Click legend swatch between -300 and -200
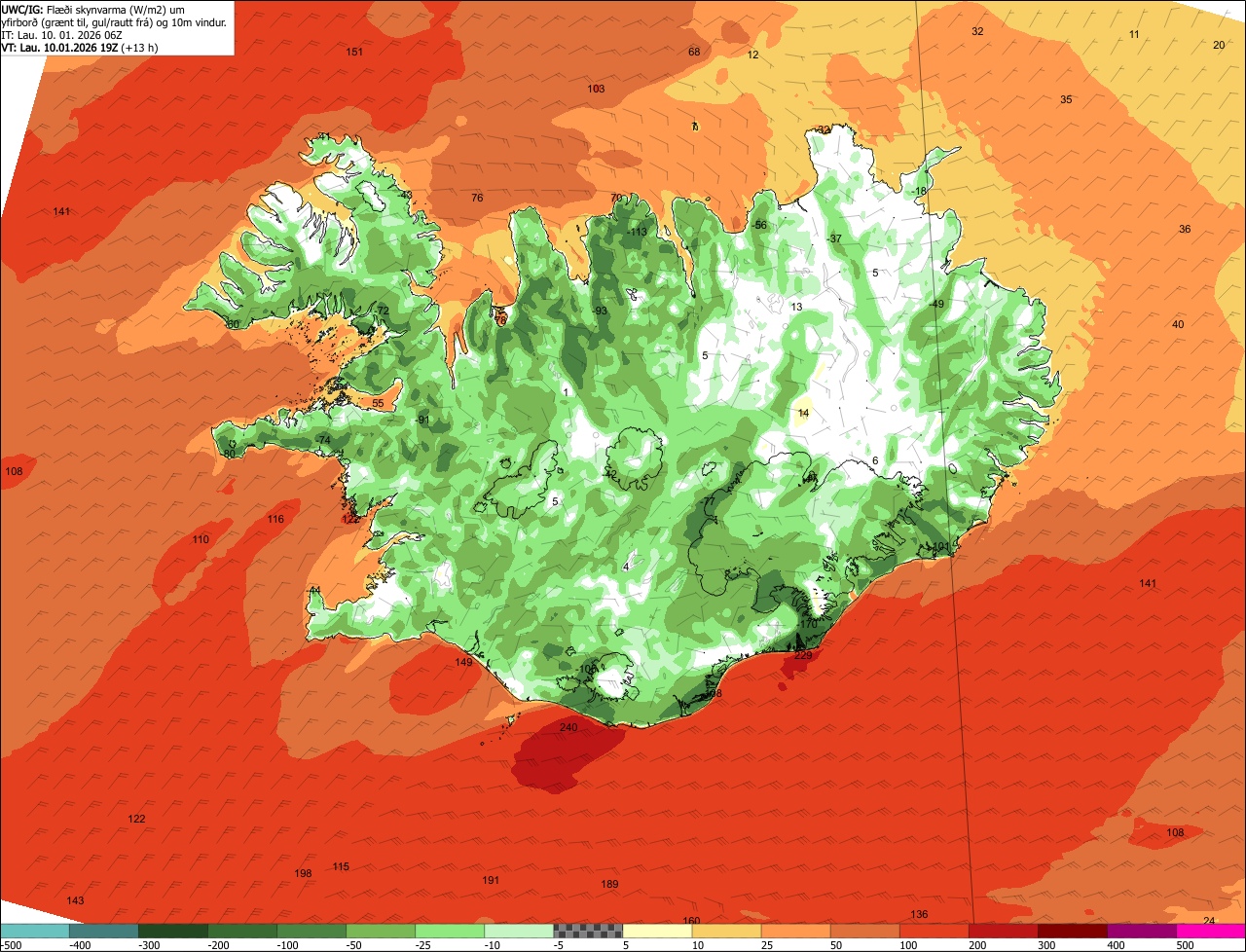The image size is (1246, 952). [173, 931]
